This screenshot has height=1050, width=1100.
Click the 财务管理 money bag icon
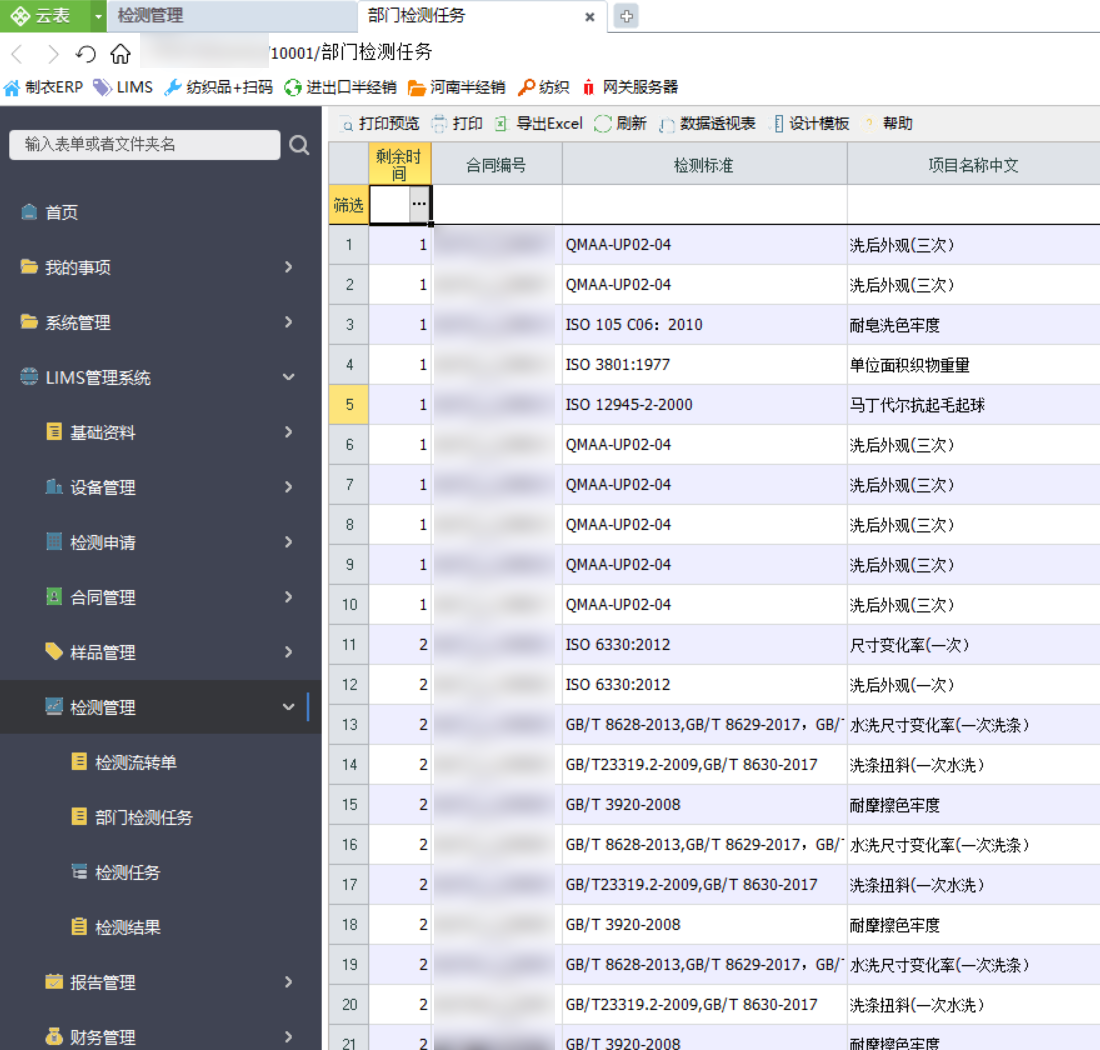(x=53, y=1036)
